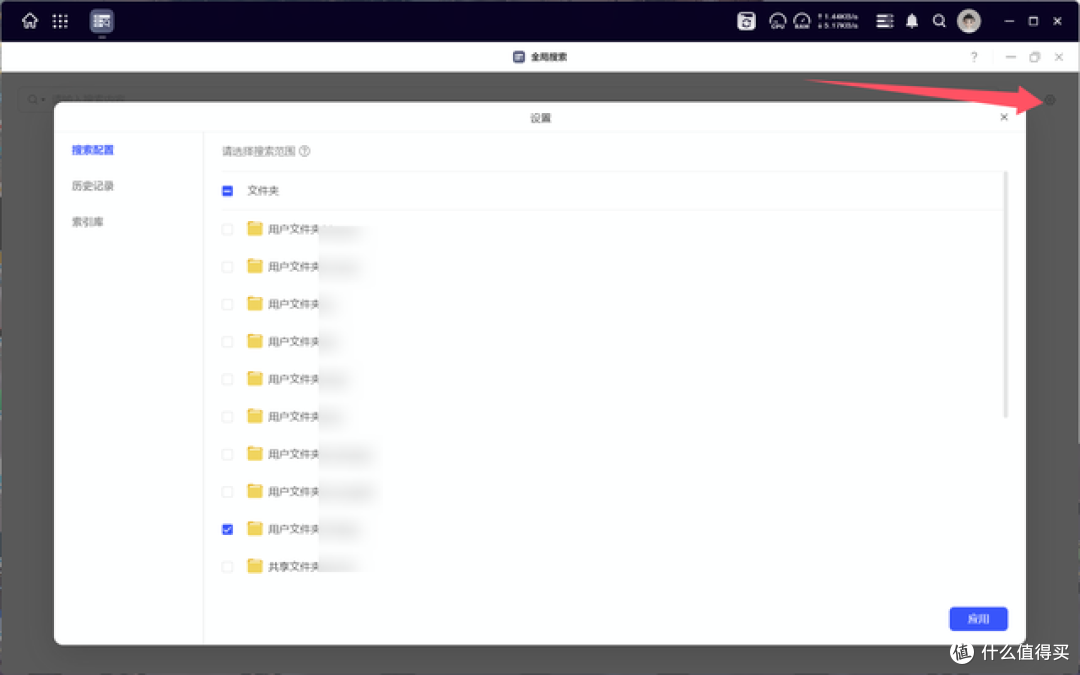Open the task list icon
This screenshot has width=1080, height=675.
click(884, 21)
